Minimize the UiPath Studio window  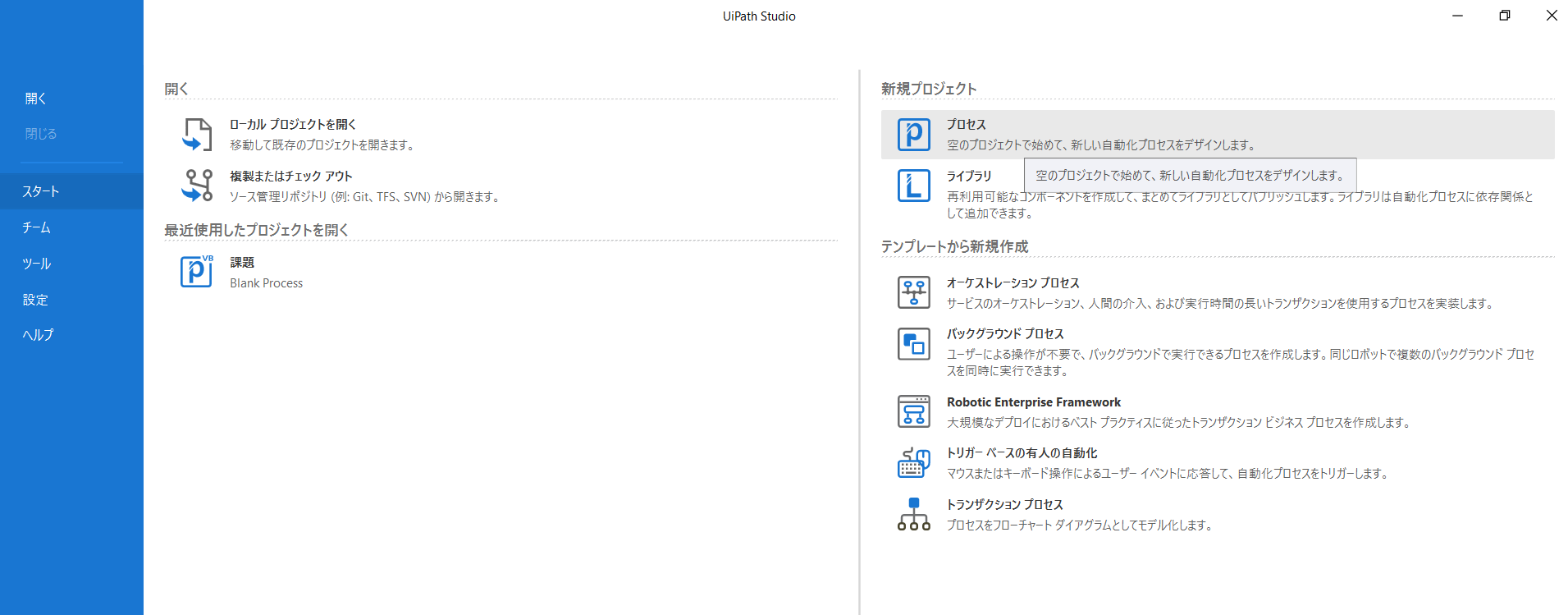(1457, 16)
